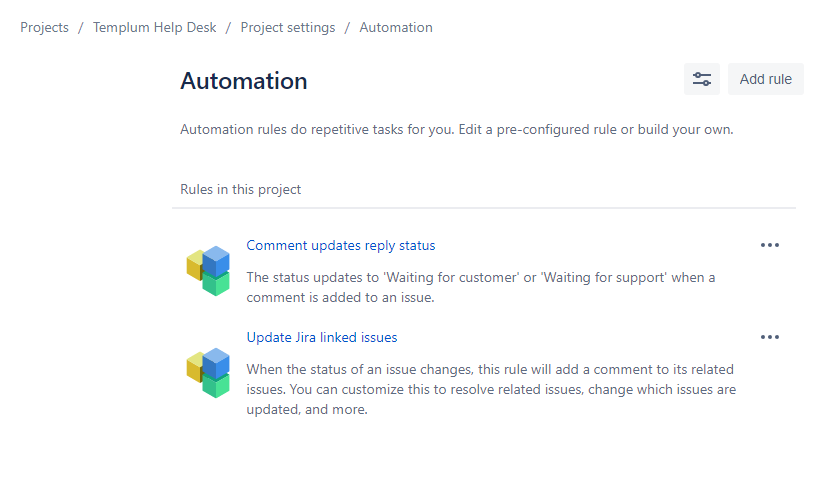Image resolution: width=838 pixels, height=493 pixels.
Task: Click the slash separator right after Projects
Action: 81,27
